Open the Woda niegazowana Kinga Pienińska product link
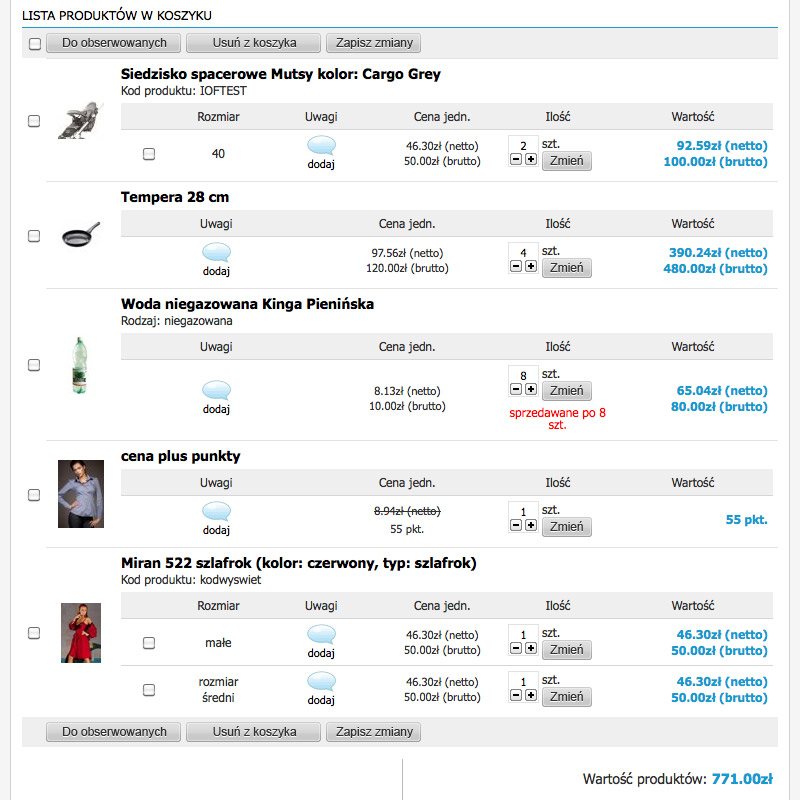Viewport: 800px width, 800px height. [x=247, y=304]
